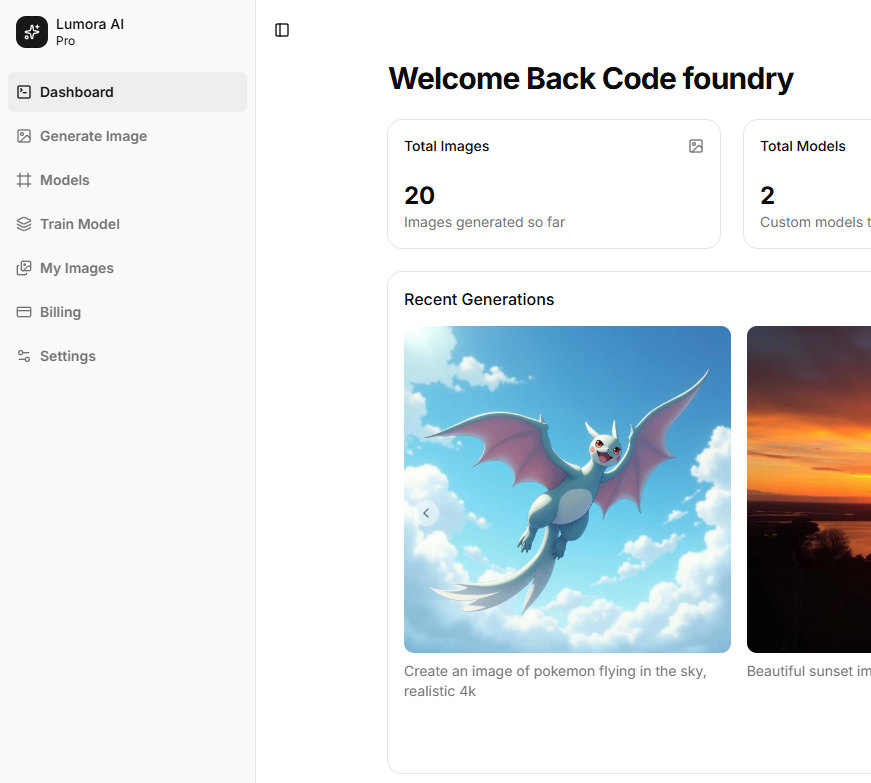This screenshot has width=871, height=783.
Task: Open Settings from the sidebar
Action: coord(127,356)
